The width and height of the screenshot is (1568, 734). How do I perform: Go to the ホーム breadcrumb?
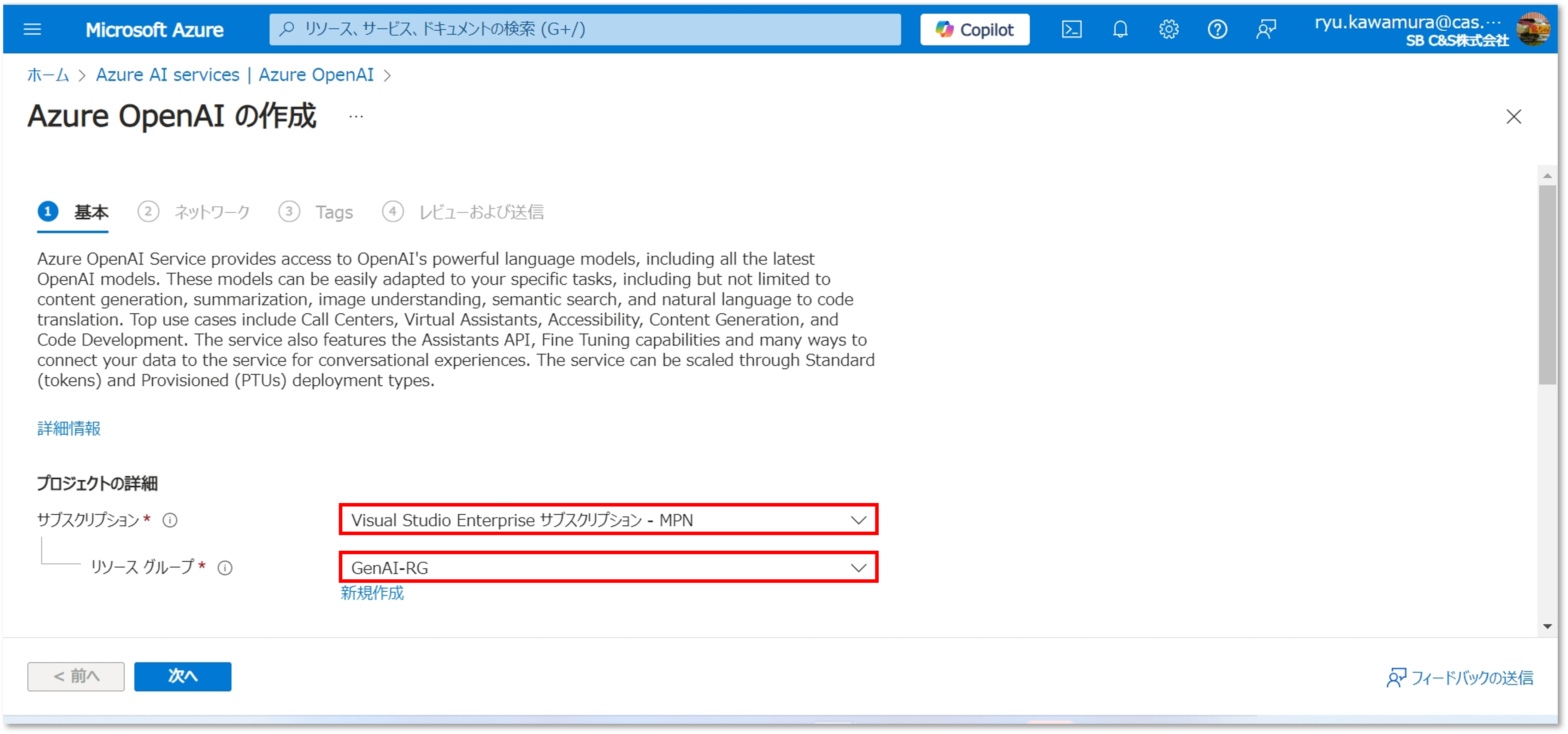pyautogui.click(x=48, y=75)
